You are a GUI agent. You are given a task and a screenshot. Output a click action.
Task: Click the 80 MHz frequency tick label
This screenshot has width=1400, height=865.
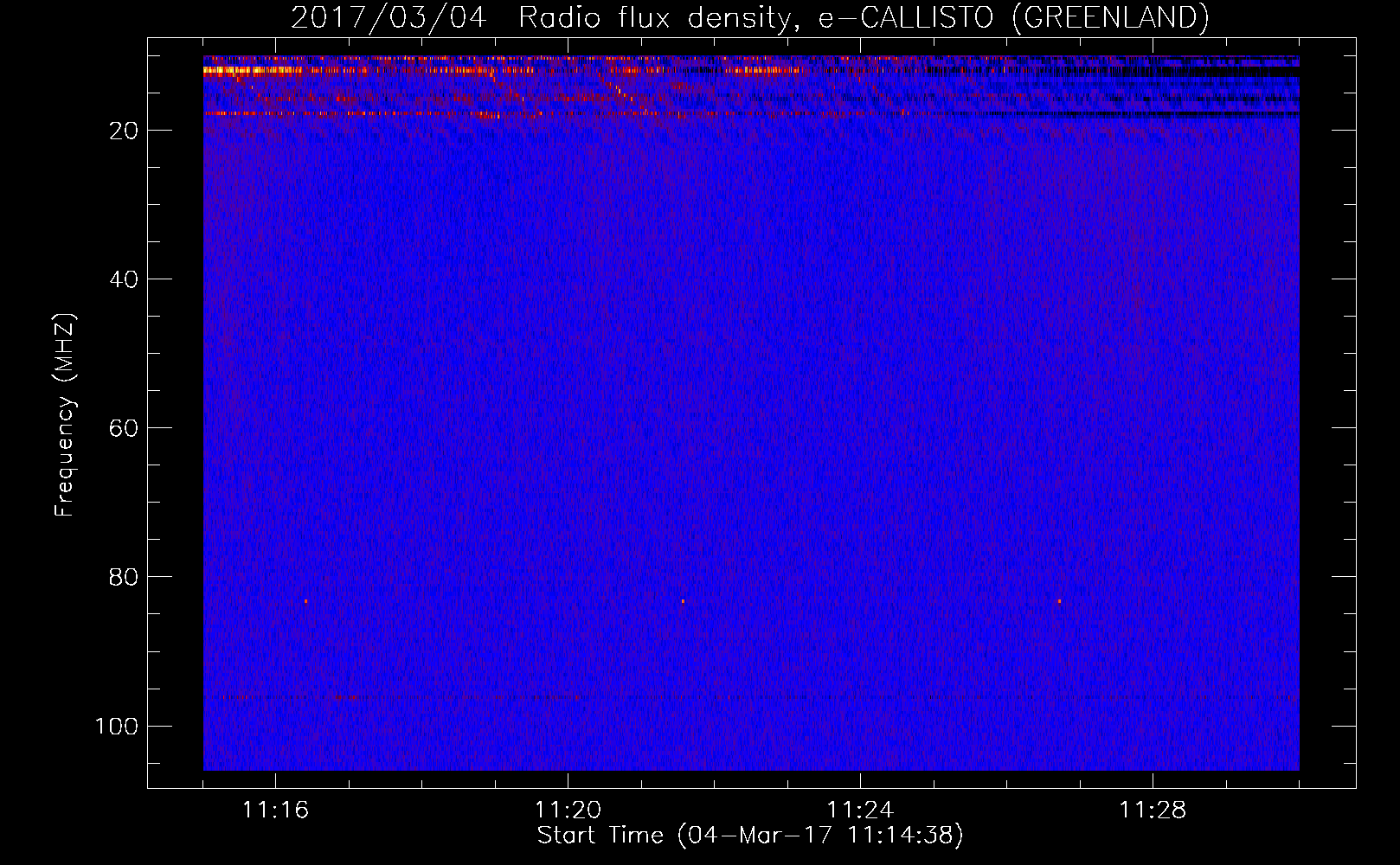(124, 577)
